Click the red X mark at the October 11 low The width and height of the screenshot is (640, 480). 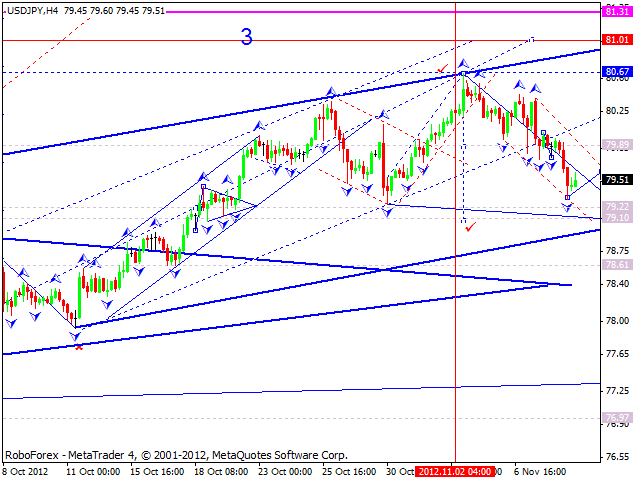[78, 345]
